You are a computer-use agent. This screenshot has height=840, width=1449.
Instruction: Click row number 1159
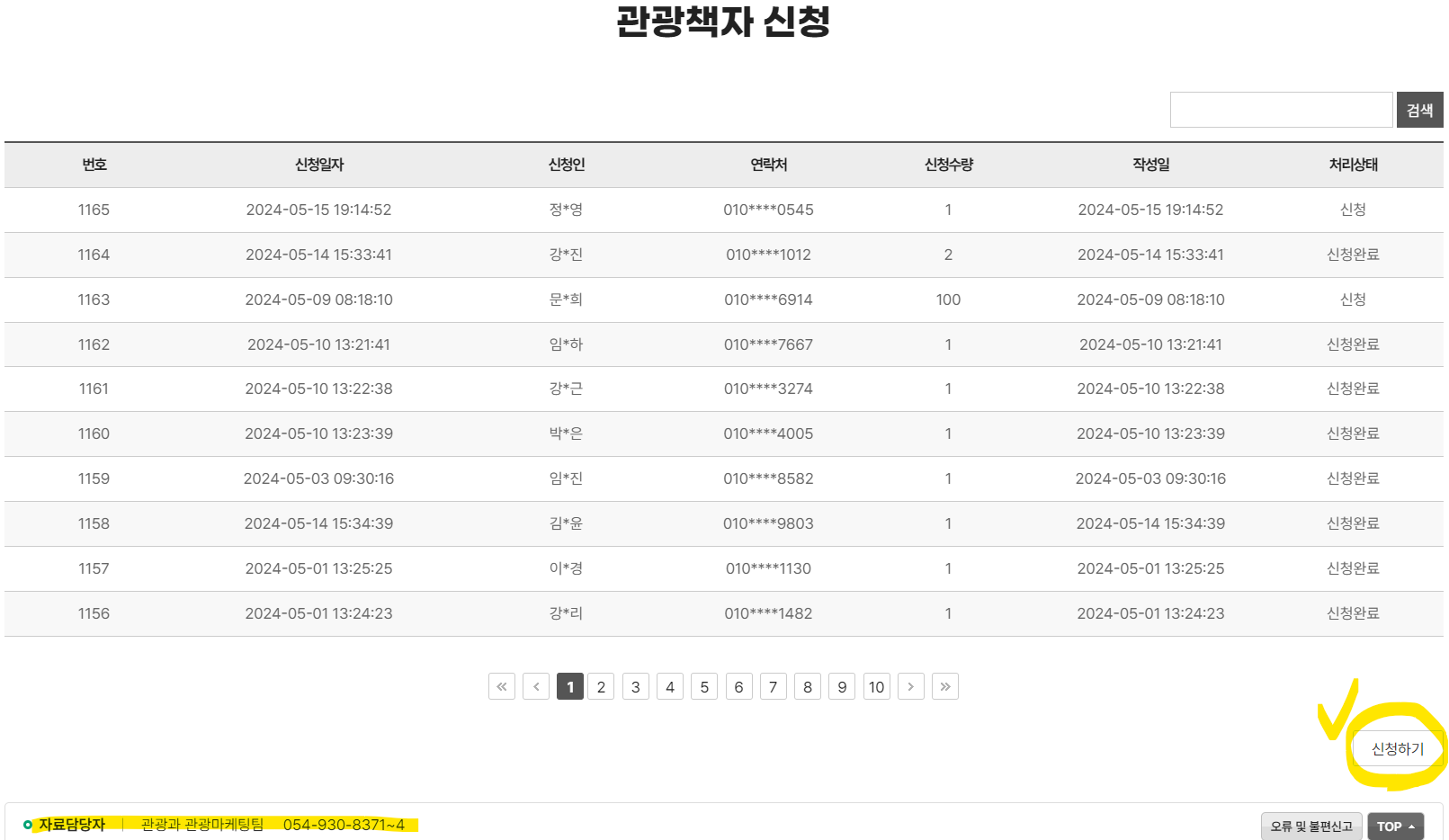(x=94, y=478)
